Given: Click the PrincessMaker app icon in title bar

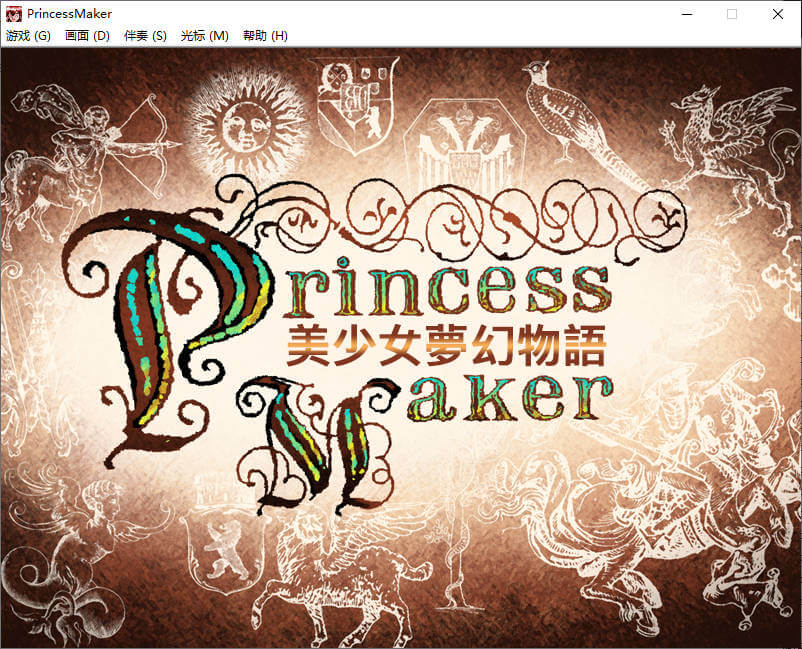Looking at the screenshot, I should [14, 14].
